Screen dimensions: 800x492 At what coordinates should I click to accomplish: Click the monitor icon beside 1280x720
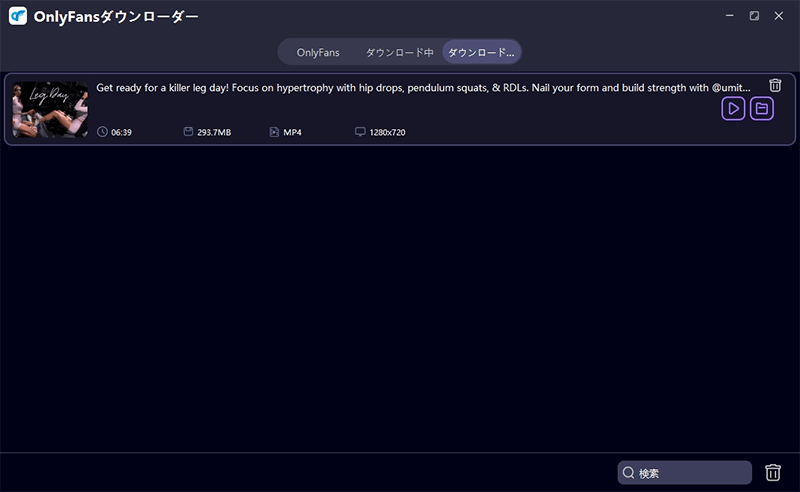click(360, 132)
